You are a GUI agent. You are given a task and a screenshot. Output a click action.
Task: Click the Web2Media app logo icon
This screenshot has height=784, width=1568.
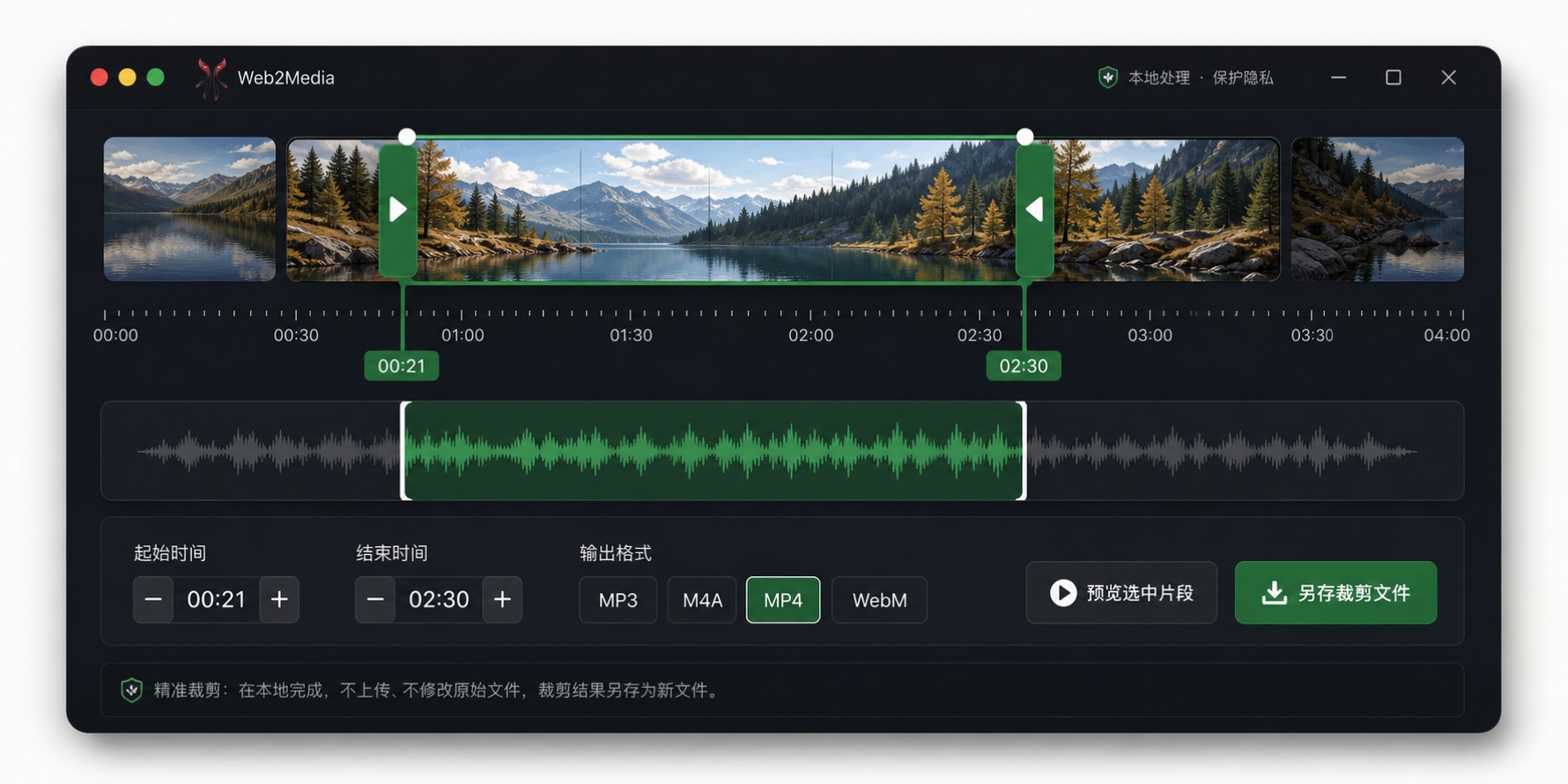[x=211, y=78]
